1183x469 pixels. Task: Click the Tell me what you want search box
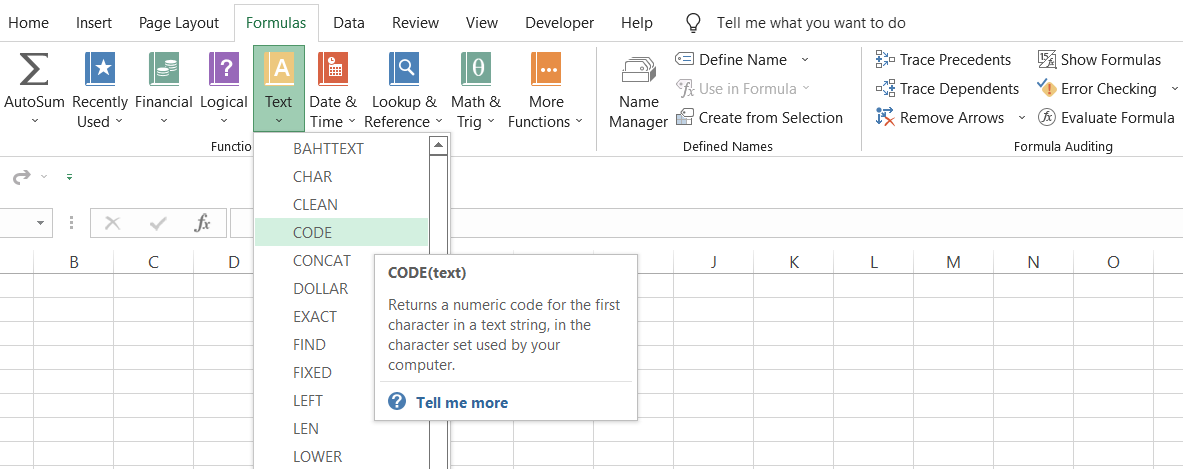(x=811, y=22)
